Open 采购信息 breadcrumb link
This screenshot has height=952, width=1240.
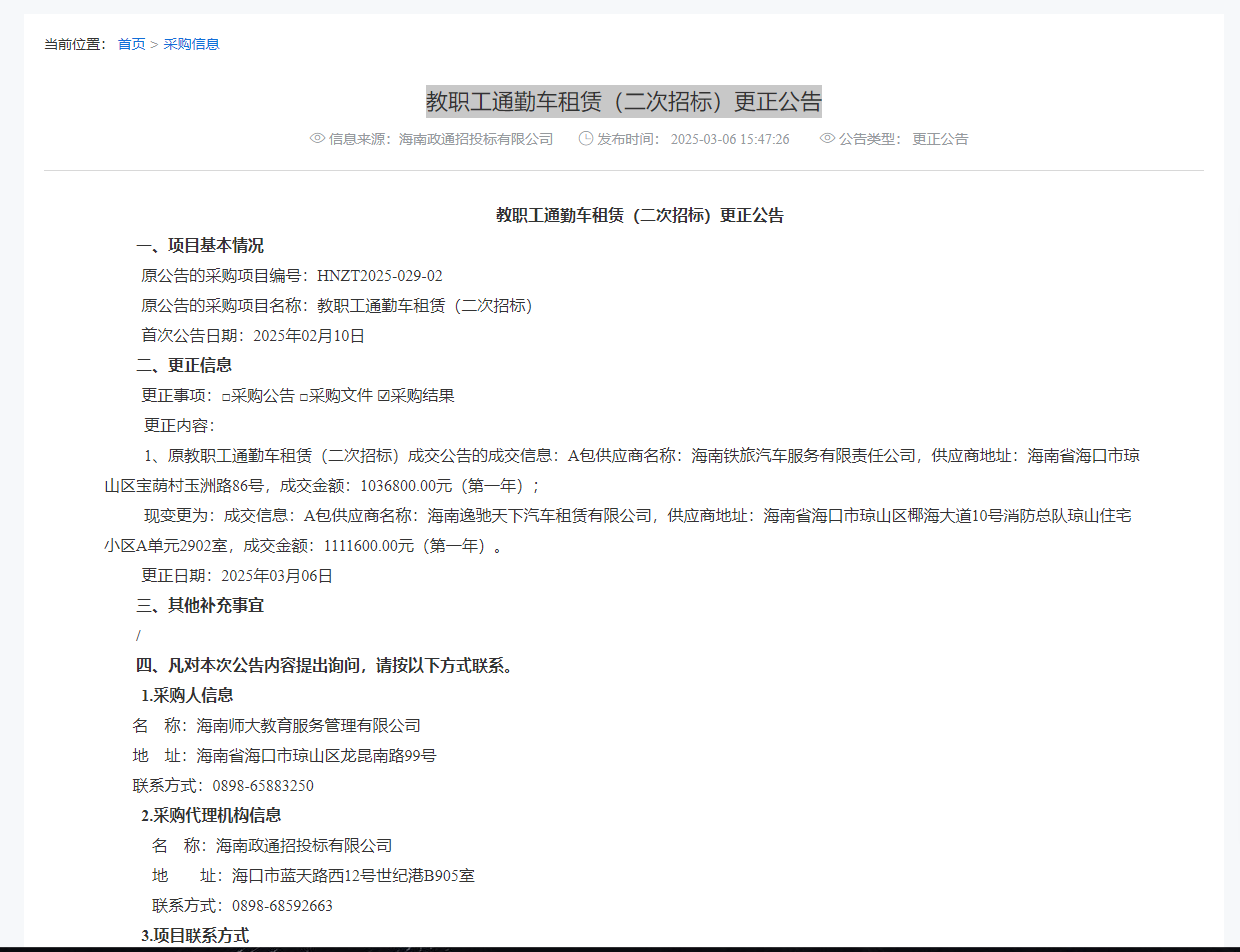click(x=191, y=44)
